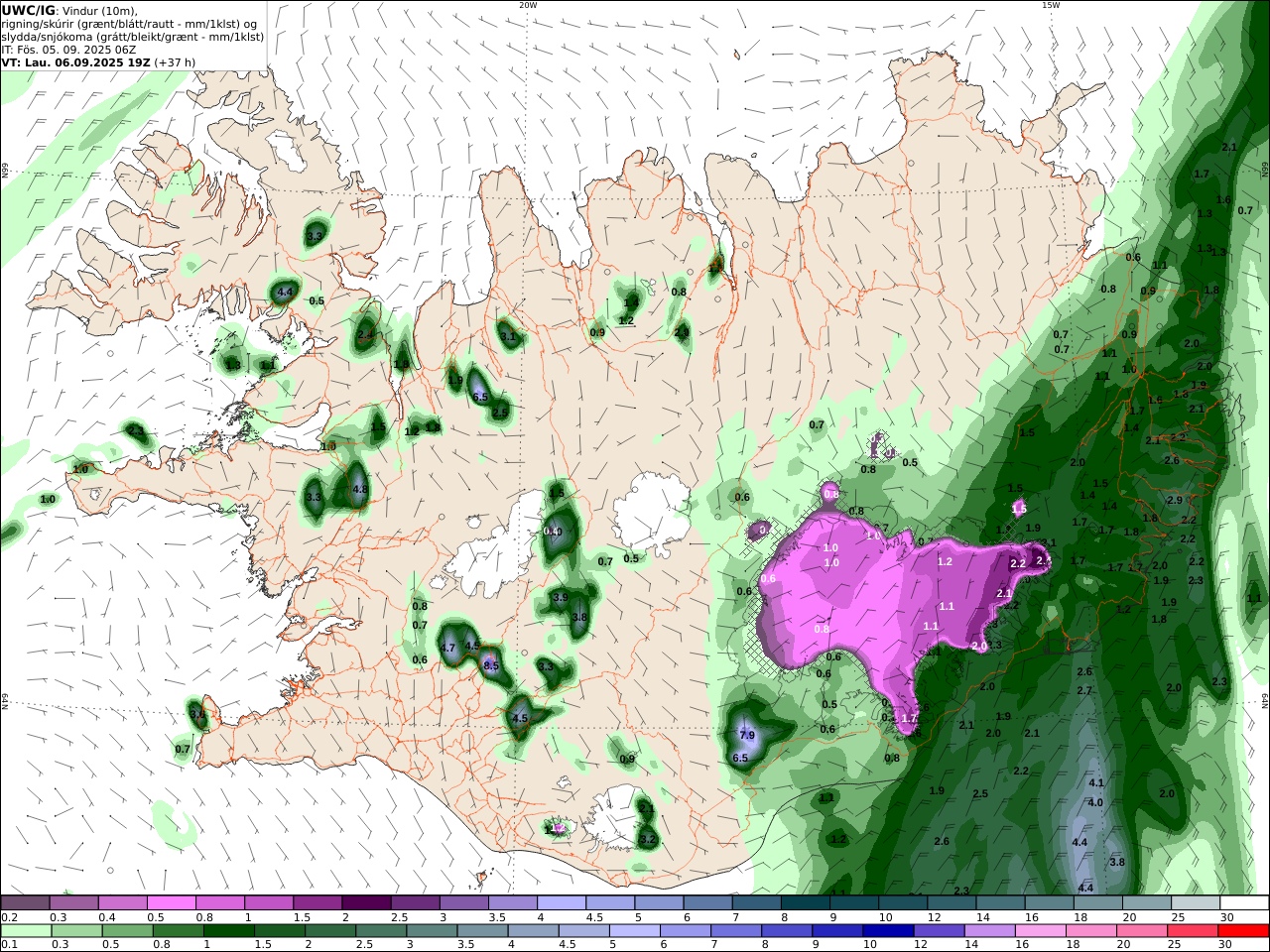The height and width of the screenshot is (952, 1270).
Task: Click the lightest green swatch between 0.1 and 0.3 in the rain legend
Action: 26,931
